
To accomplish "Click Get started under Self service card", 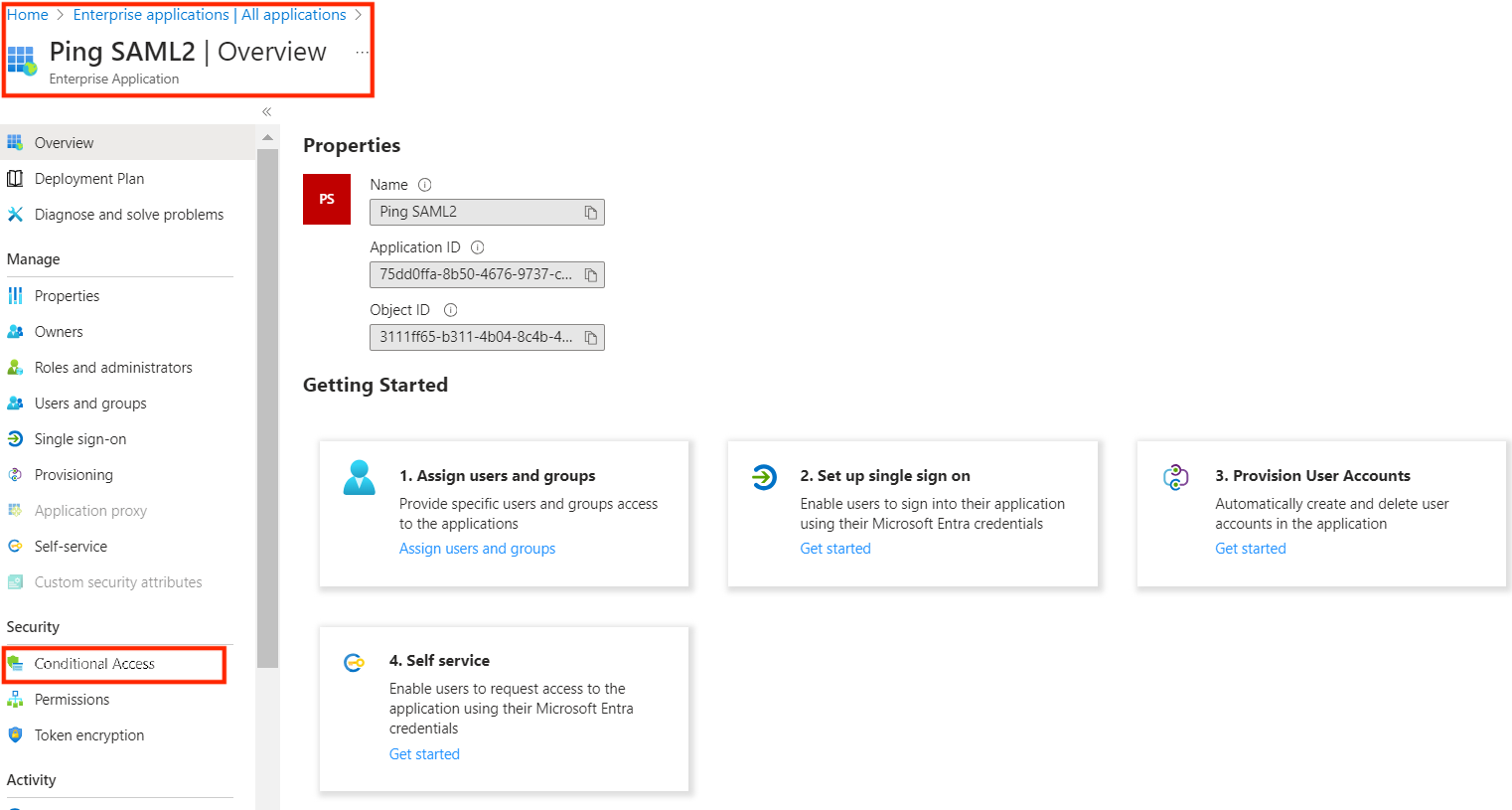I will (424, 754).
